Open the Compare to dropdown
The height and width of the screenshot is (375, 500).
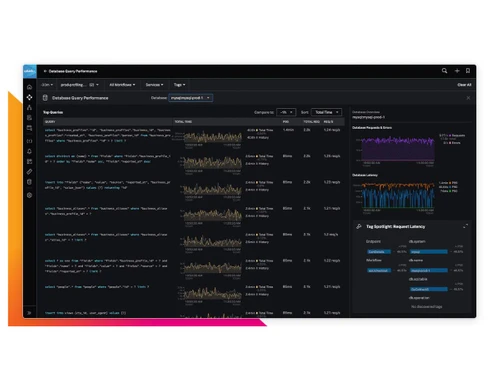pos(286,112)
